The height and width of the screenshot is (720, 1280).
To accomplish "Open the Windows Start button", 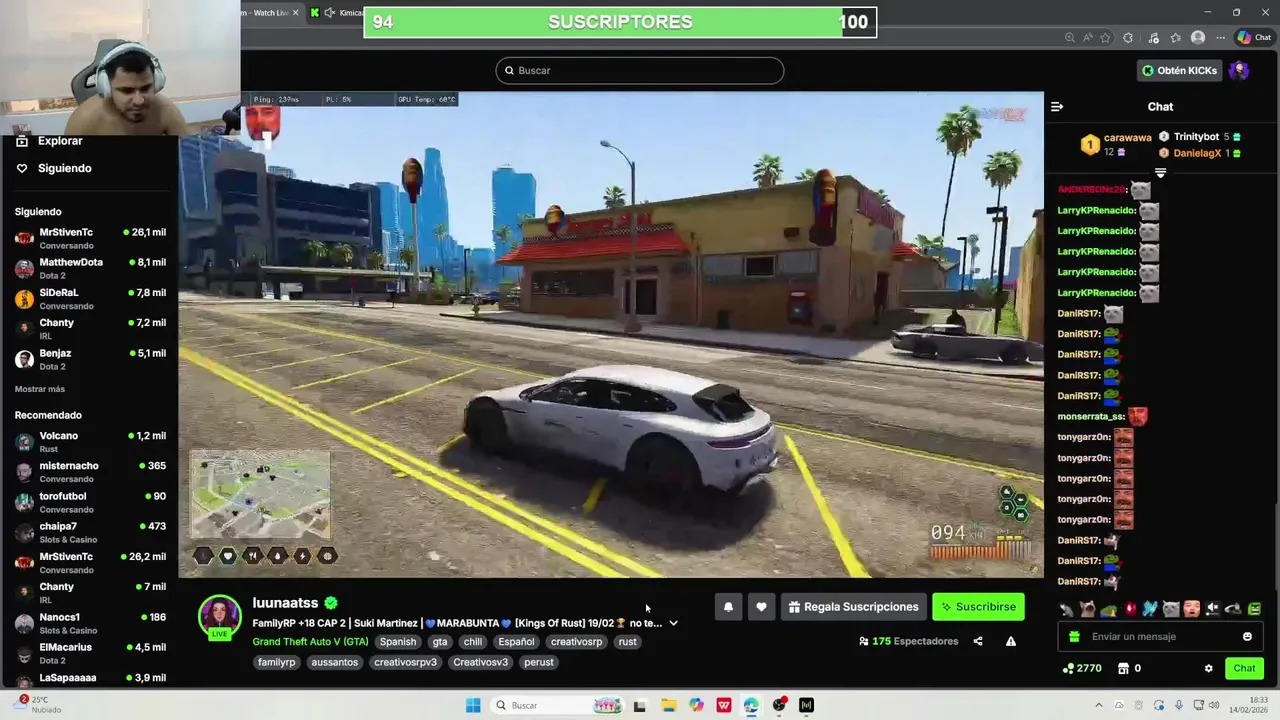I will pyautogui.click(x=472, y=705).
